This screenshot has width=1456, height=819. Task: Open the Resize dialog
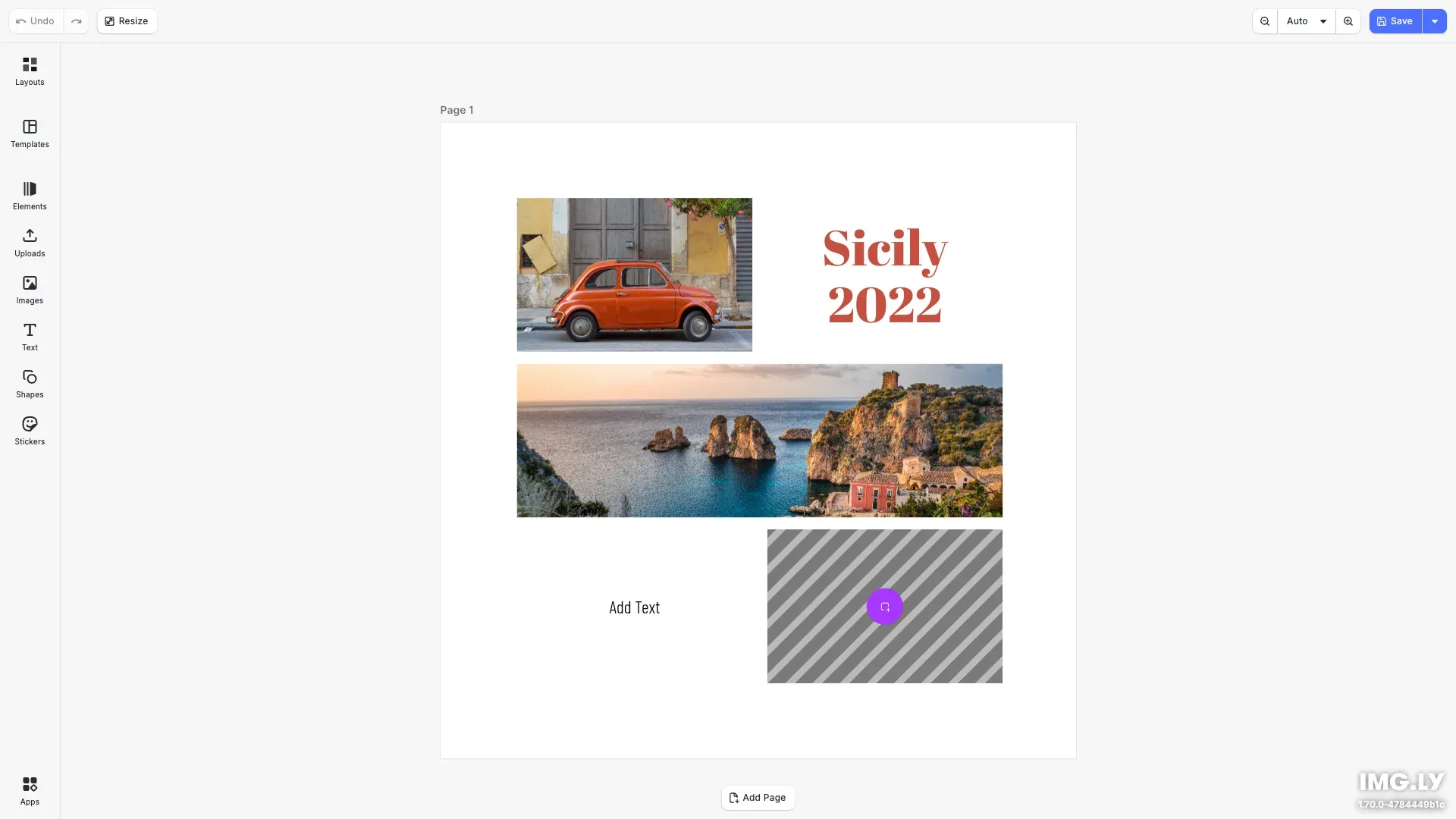click(127, 21)
